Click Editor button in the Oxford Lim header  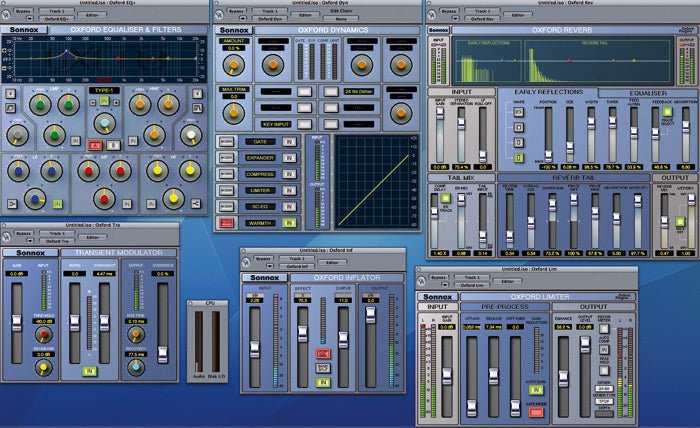[508, 281]
